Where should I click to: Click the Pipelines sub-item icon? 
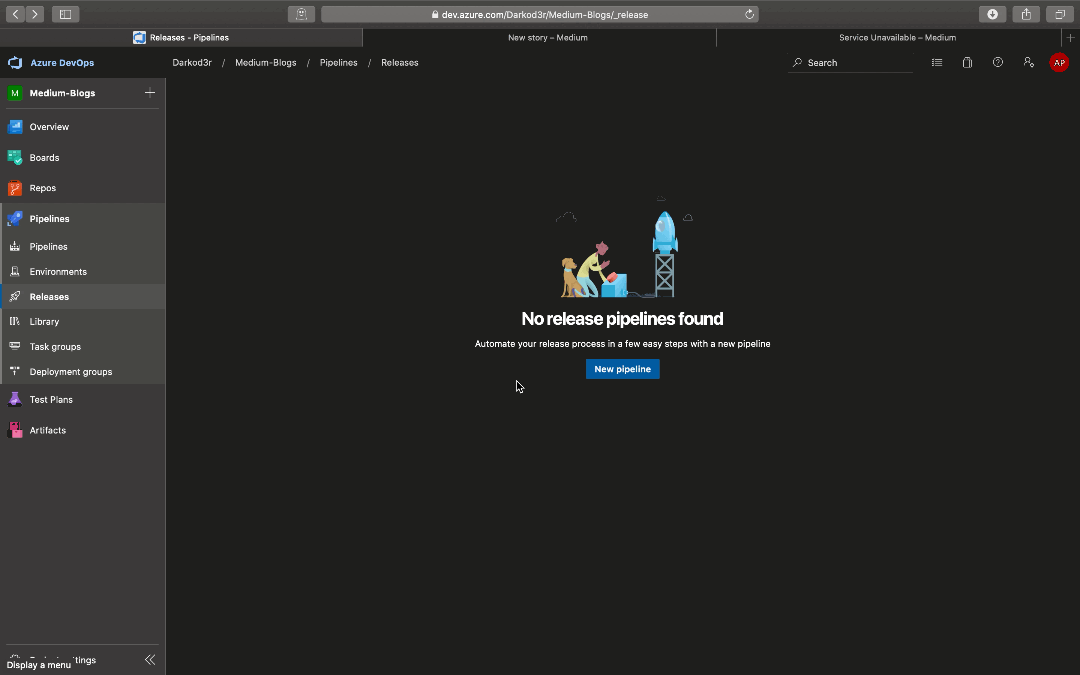pos(14,247)
